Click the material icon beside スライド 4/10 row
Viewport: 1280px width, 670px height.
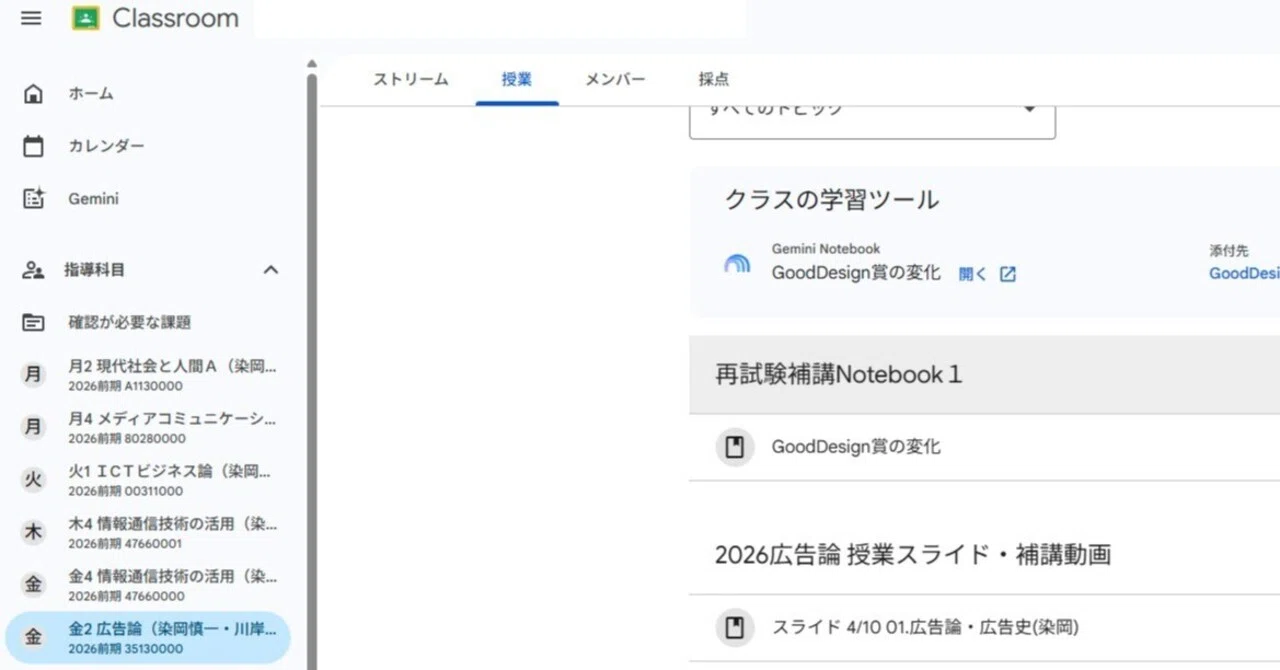[x=735, y=628]
